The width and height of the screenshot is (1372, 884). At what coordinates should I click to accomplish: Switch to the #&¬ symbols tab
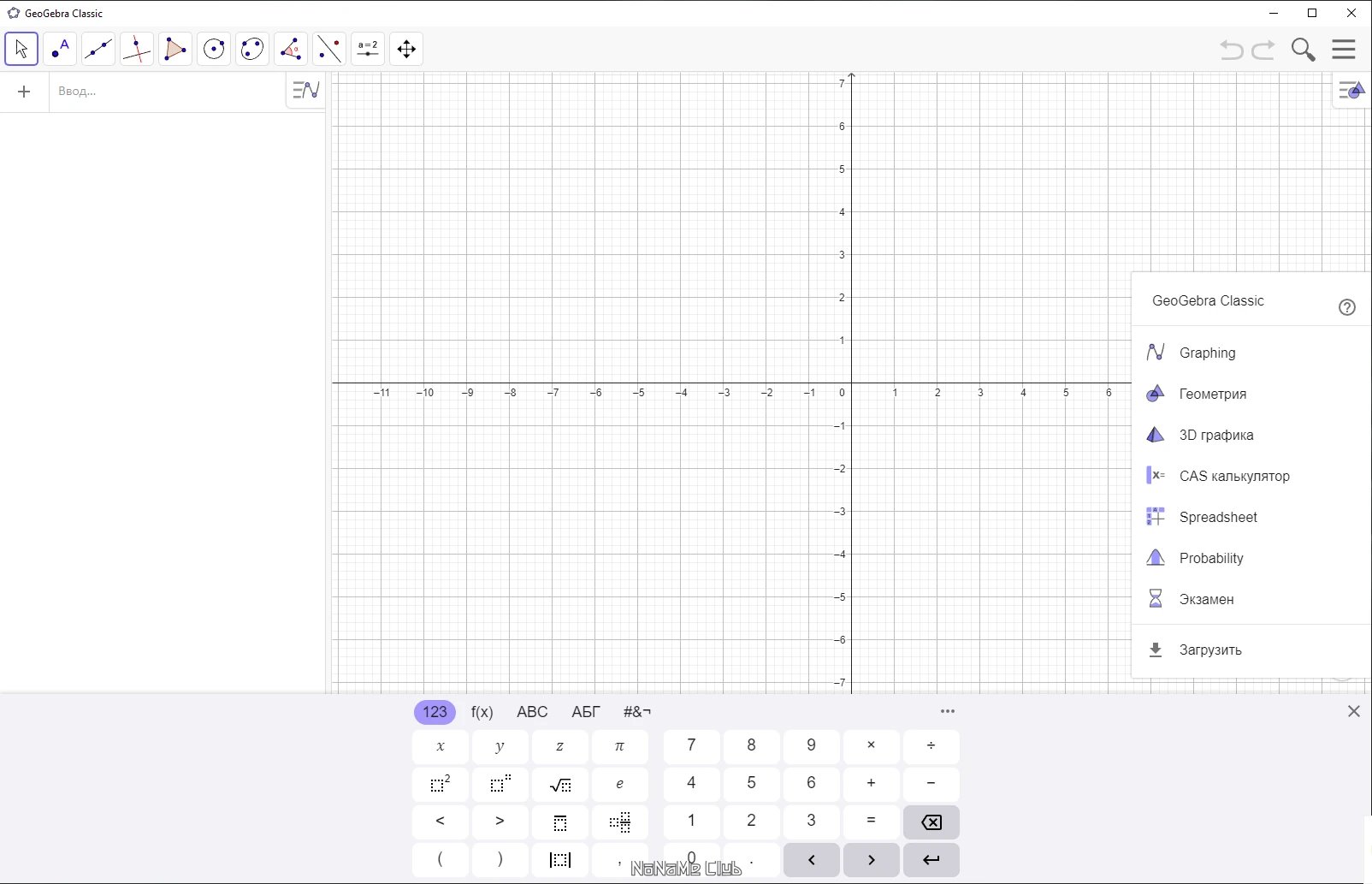(x=637, y=712)
